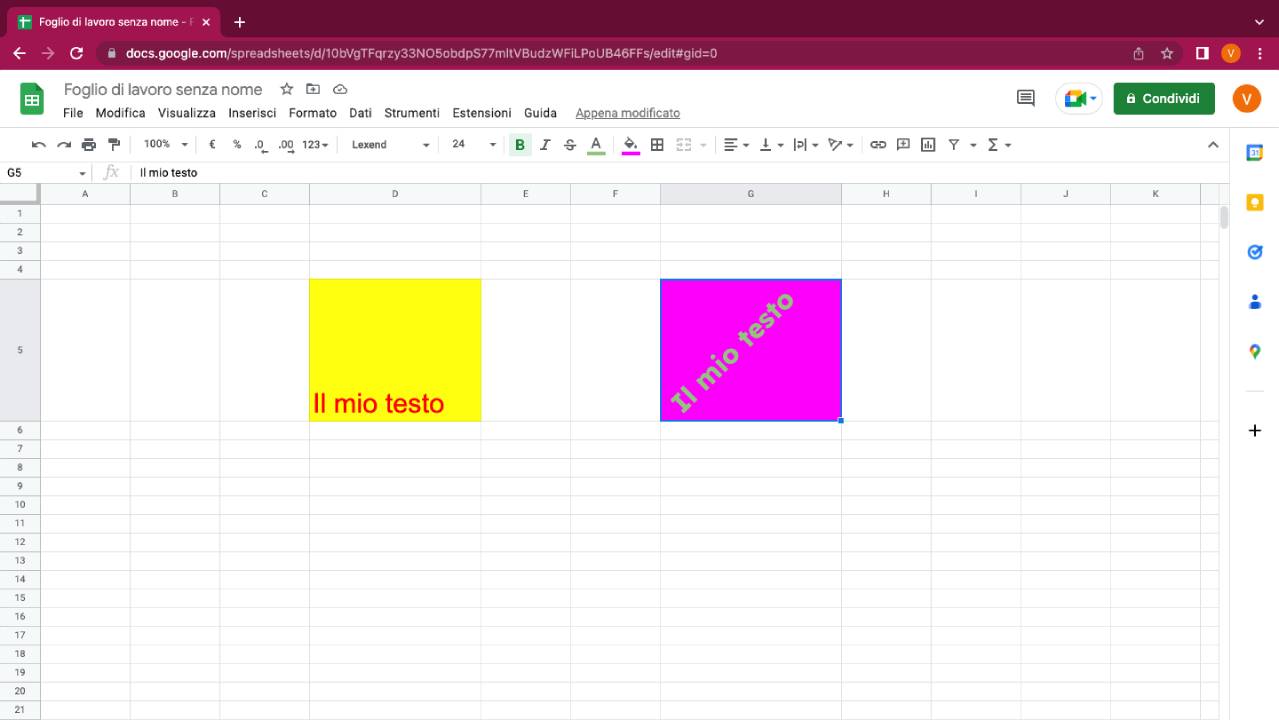Toggle strikethrough formatting
The width and height of the screenshot is (1279, 720).
pyautogui.click(x=570, y=145)
